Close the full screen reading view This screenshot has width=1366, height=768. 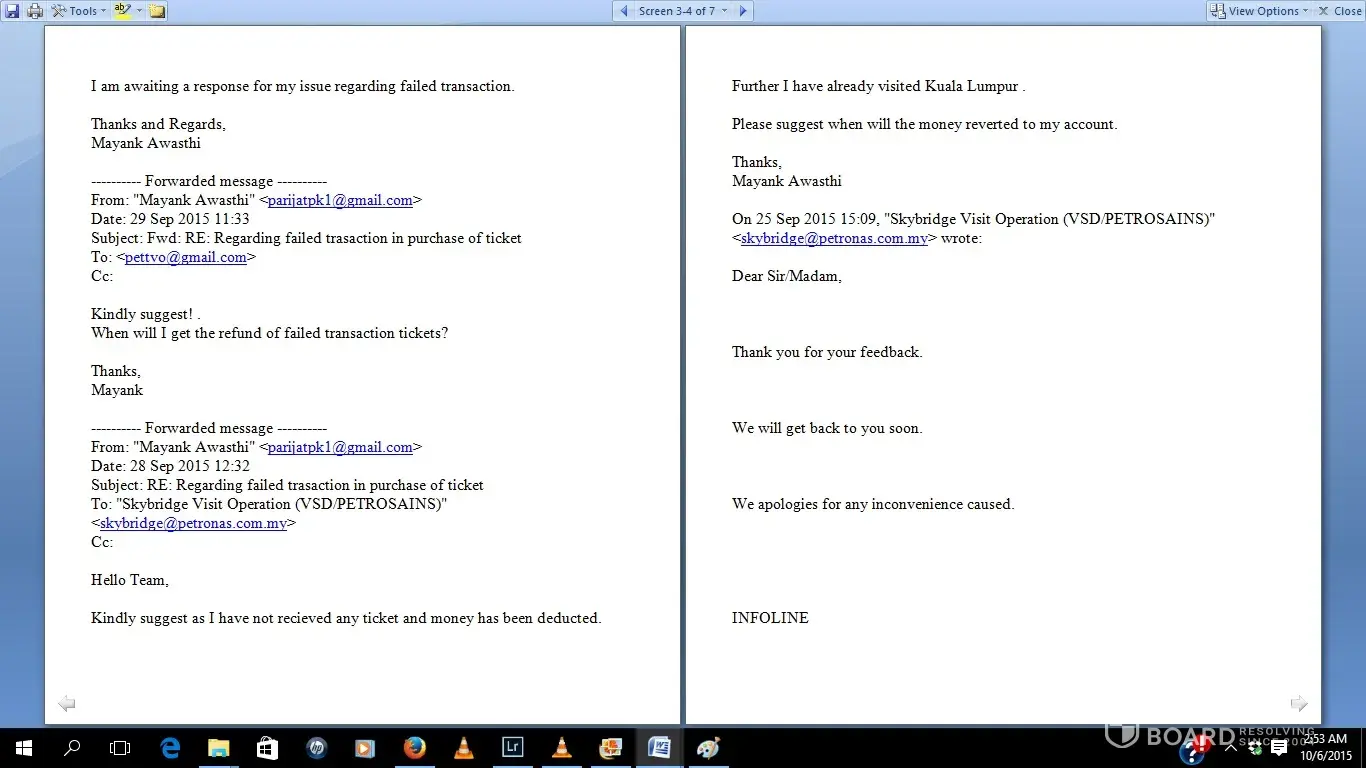click(x=1339, y=11)
